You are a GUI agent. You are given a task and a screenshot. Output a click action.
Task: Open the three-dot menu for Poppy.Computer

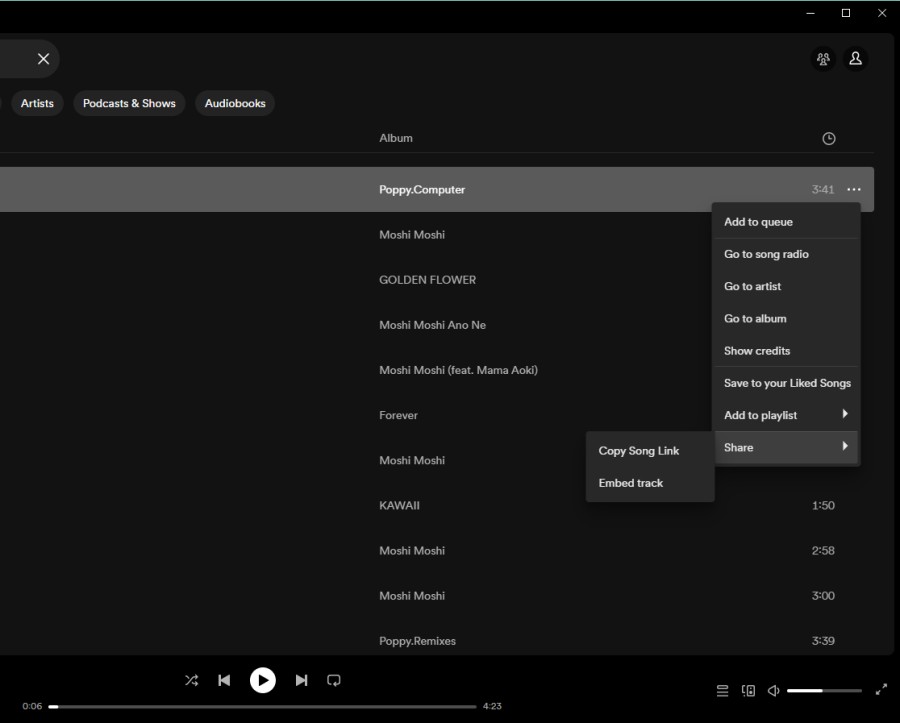tap(854, 189)
